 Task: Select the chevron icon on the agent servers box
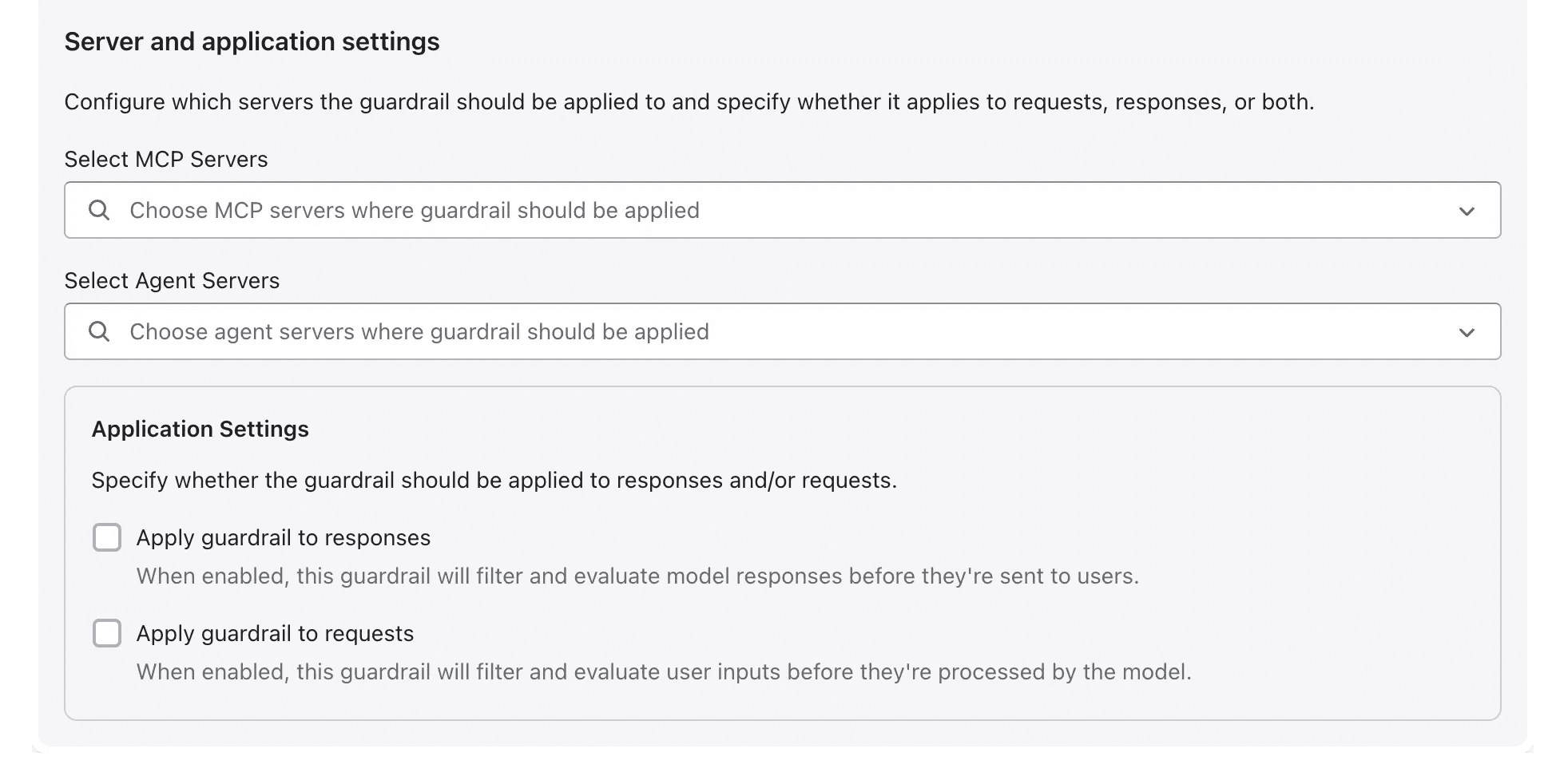(x=1467, y=332)
